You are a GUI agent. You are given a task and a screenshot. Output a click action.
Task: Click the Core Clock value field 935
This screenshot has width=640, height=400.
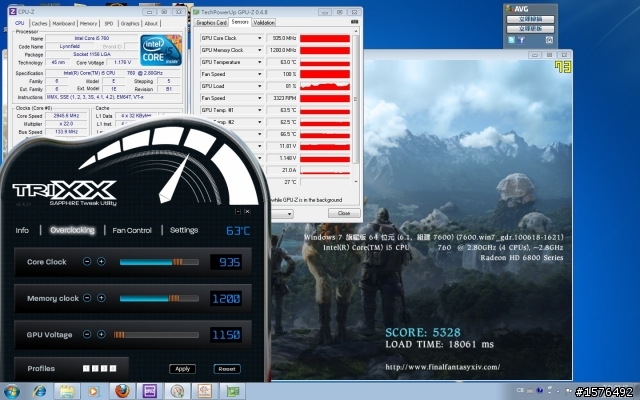226,262
